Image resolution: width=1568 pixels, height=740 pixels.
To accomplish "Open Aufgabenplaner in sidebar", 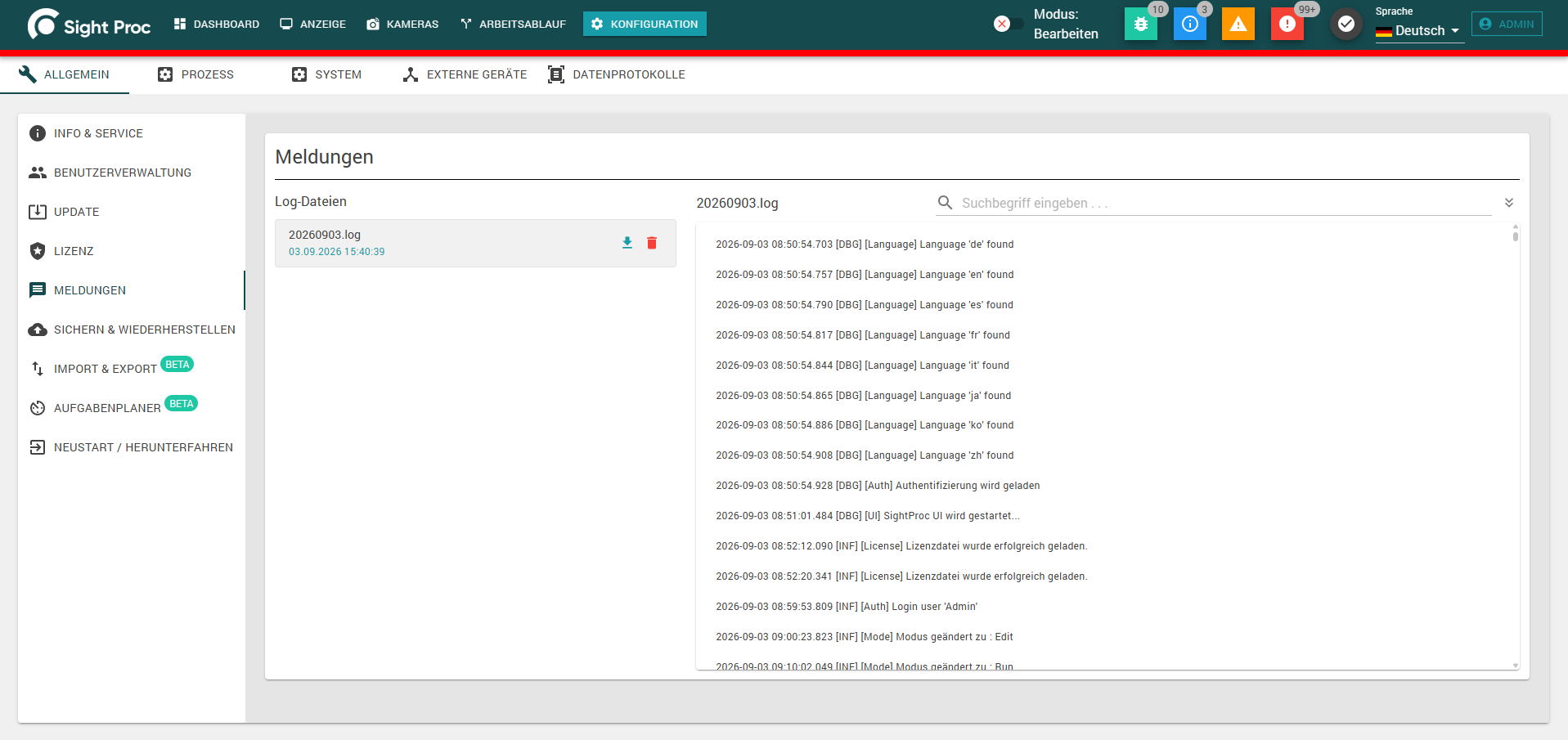I will [x=132, y=408].
